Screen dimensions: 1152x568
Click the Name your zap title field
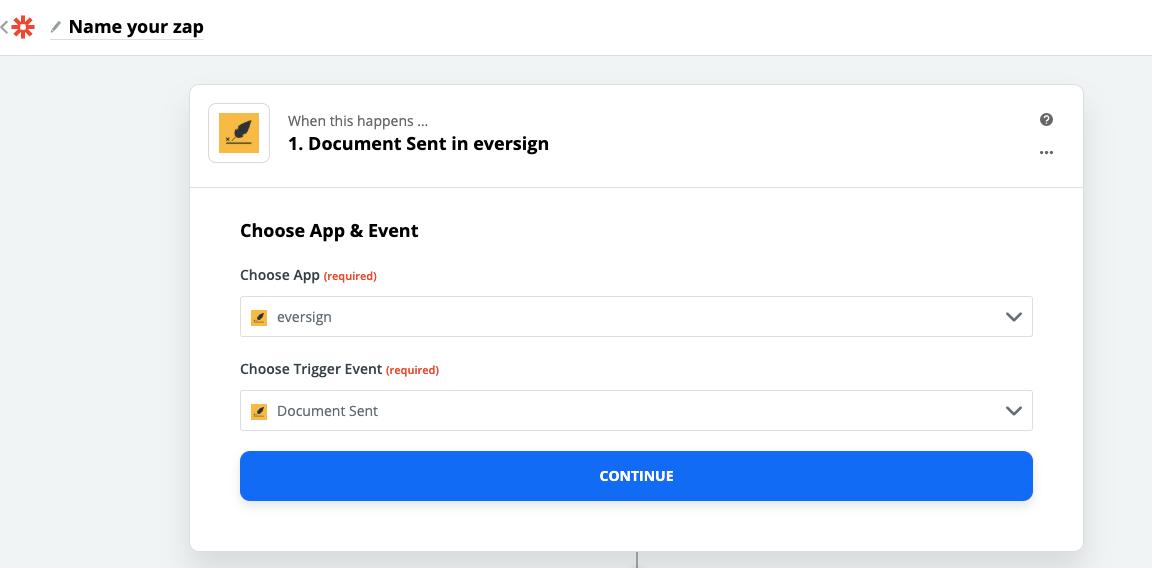click(136, 28)
